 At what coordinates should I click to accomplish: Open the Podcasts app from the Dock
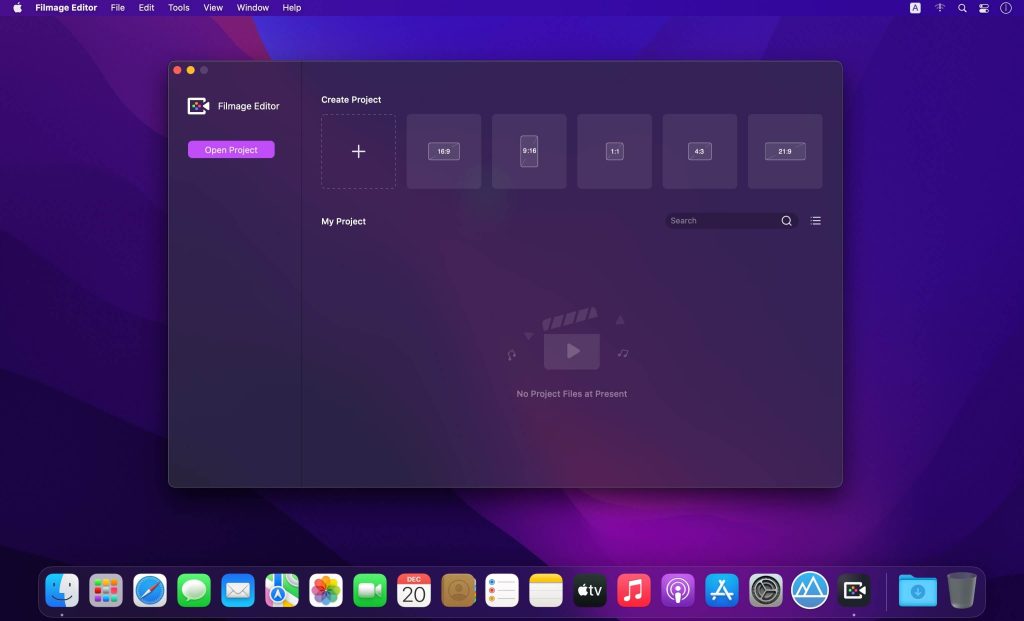click(x=677, y=590)
